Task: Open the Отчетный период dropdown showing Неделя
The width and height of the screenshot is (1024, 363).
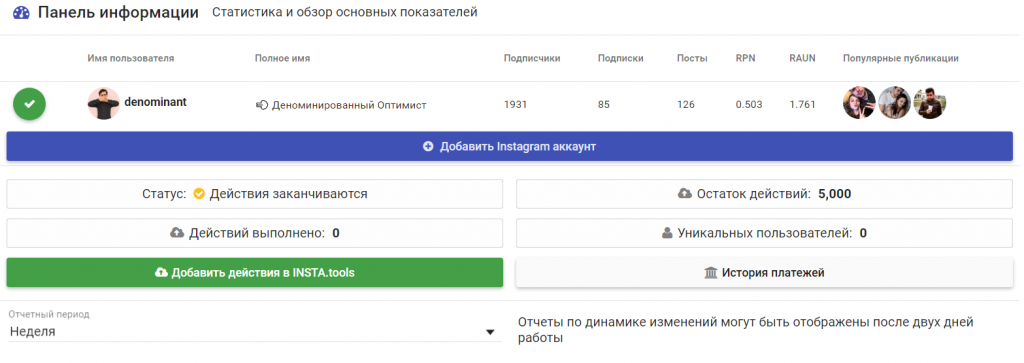Action: coord(254,332)
